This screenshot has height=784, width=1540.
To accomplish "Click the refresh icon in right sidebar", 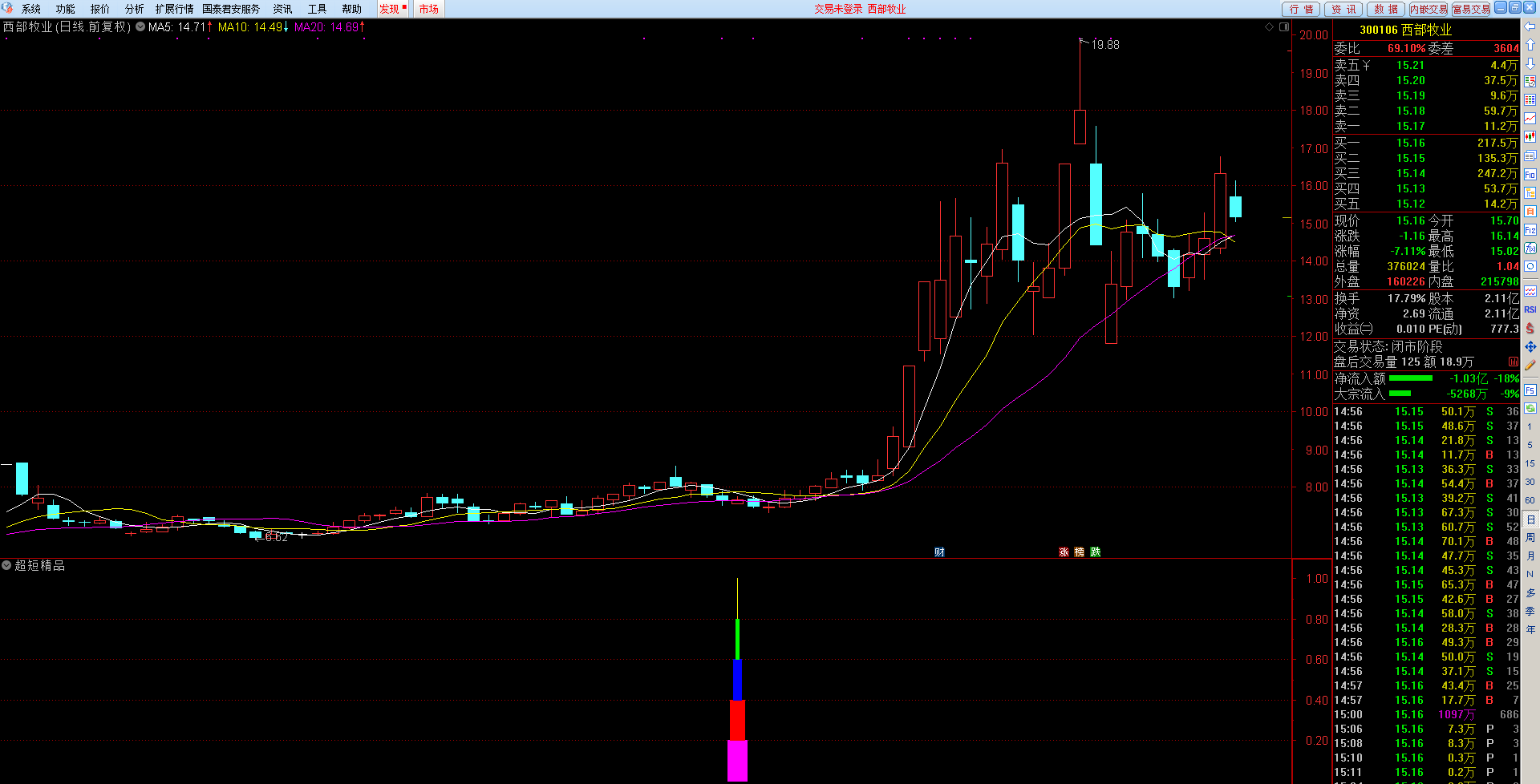I will click(1530, 266).
